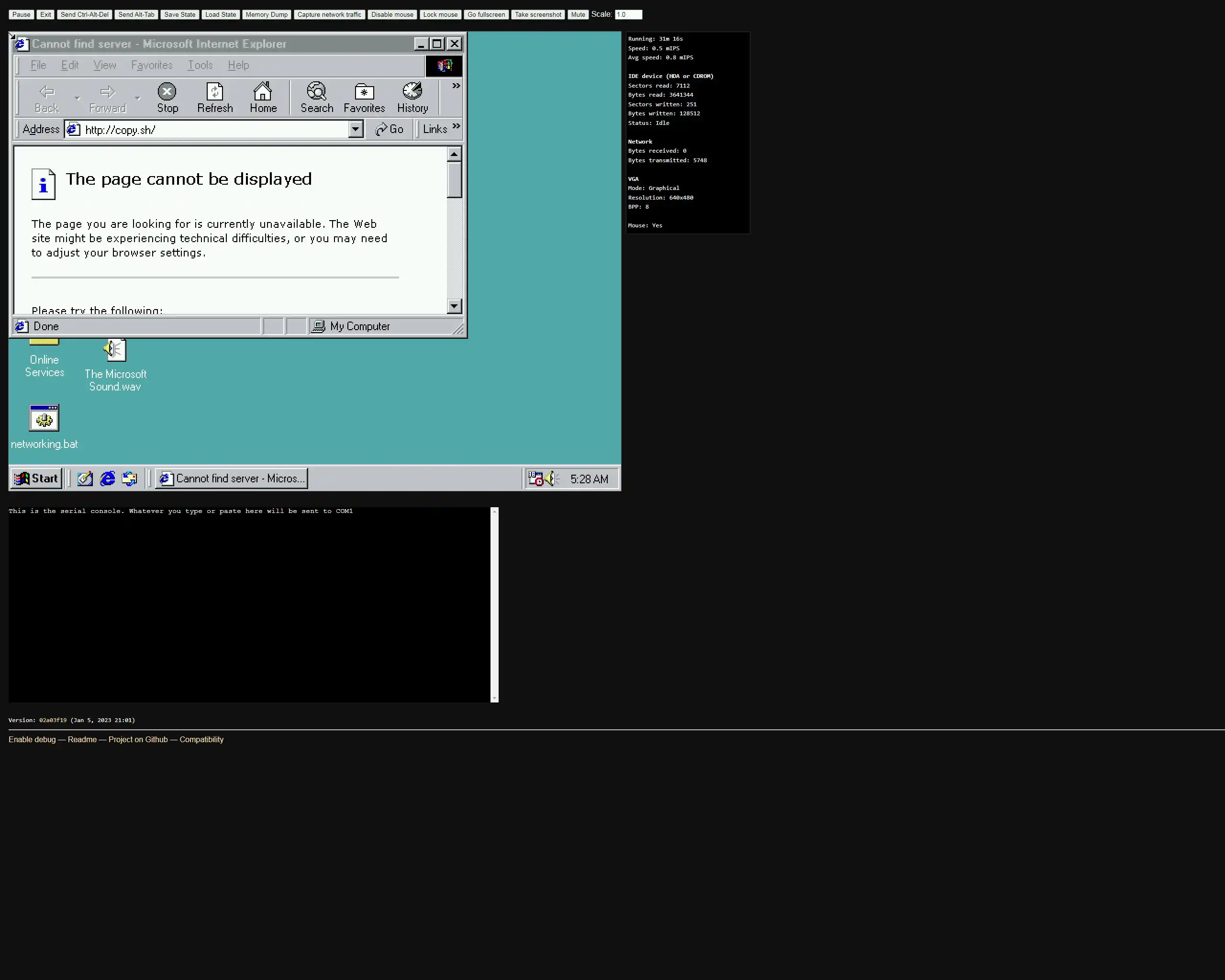The width and height of the screenshot is (1225, 980).
Task: Toggle the Disable mouse button
Action: point(392,14)
